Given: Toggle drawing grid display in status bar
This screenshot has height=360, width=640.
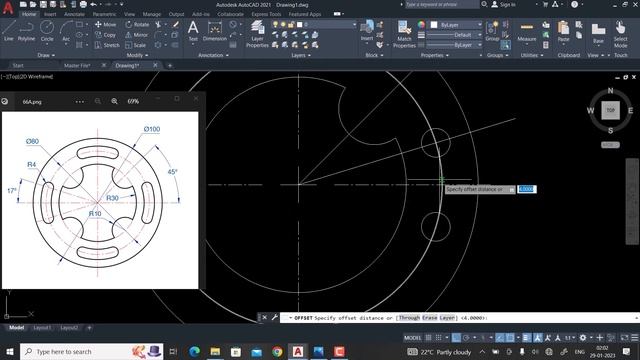Looking at the screenshot, I should [x=428, y=338].
